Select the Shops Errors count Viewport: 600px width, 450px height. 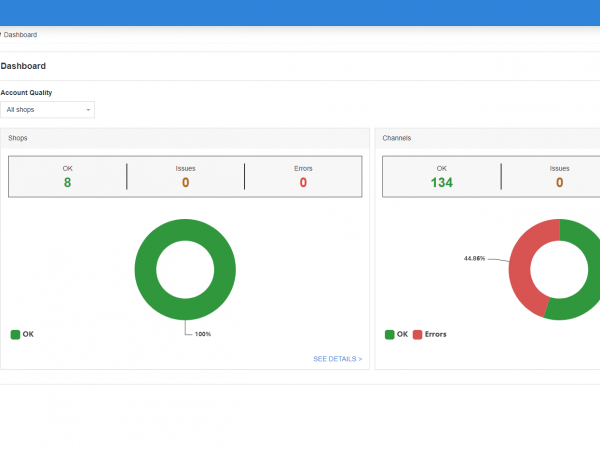pyautogui.click(x=303, y=182)
